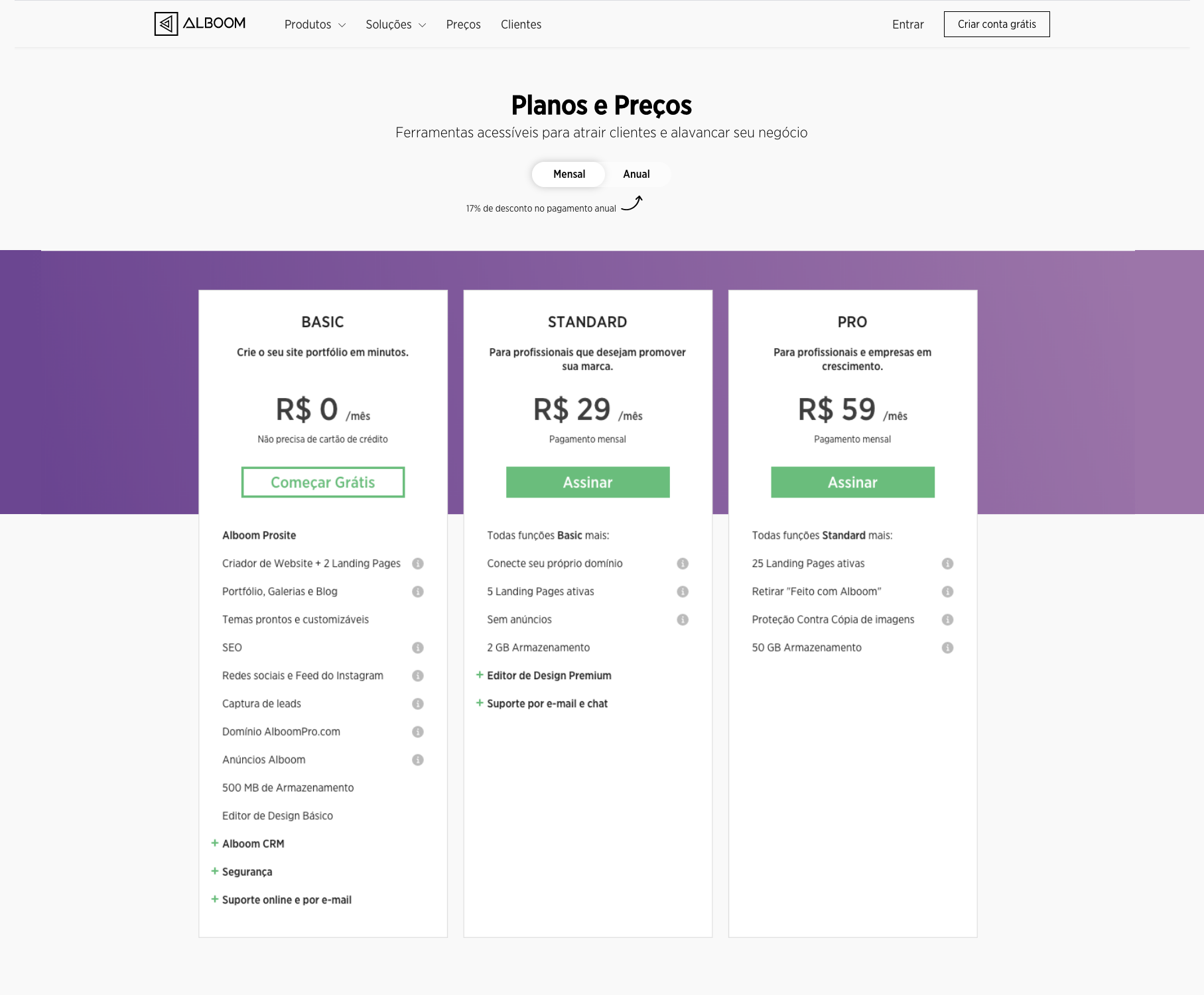
Task: Select the Mensal billing option
Action: click(x=569, y=174)
